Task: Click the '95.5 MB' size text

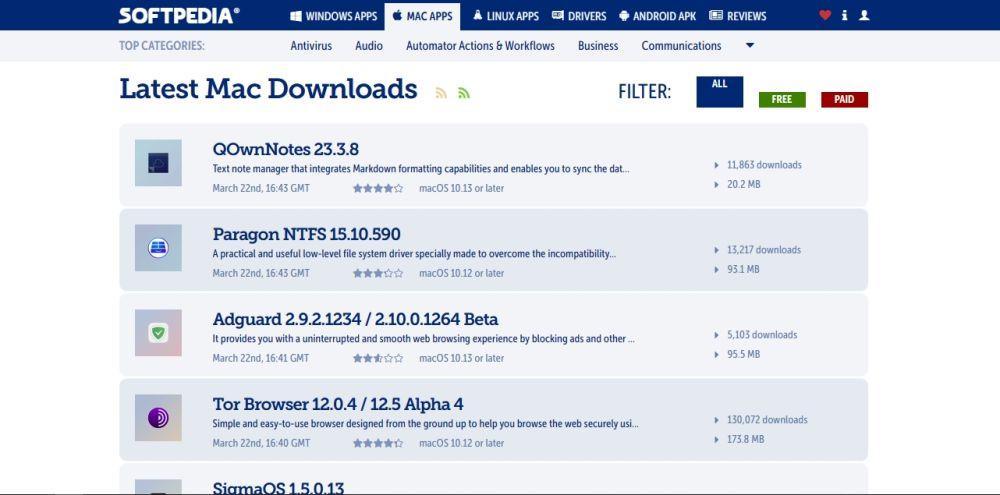Action: point(744,354)
